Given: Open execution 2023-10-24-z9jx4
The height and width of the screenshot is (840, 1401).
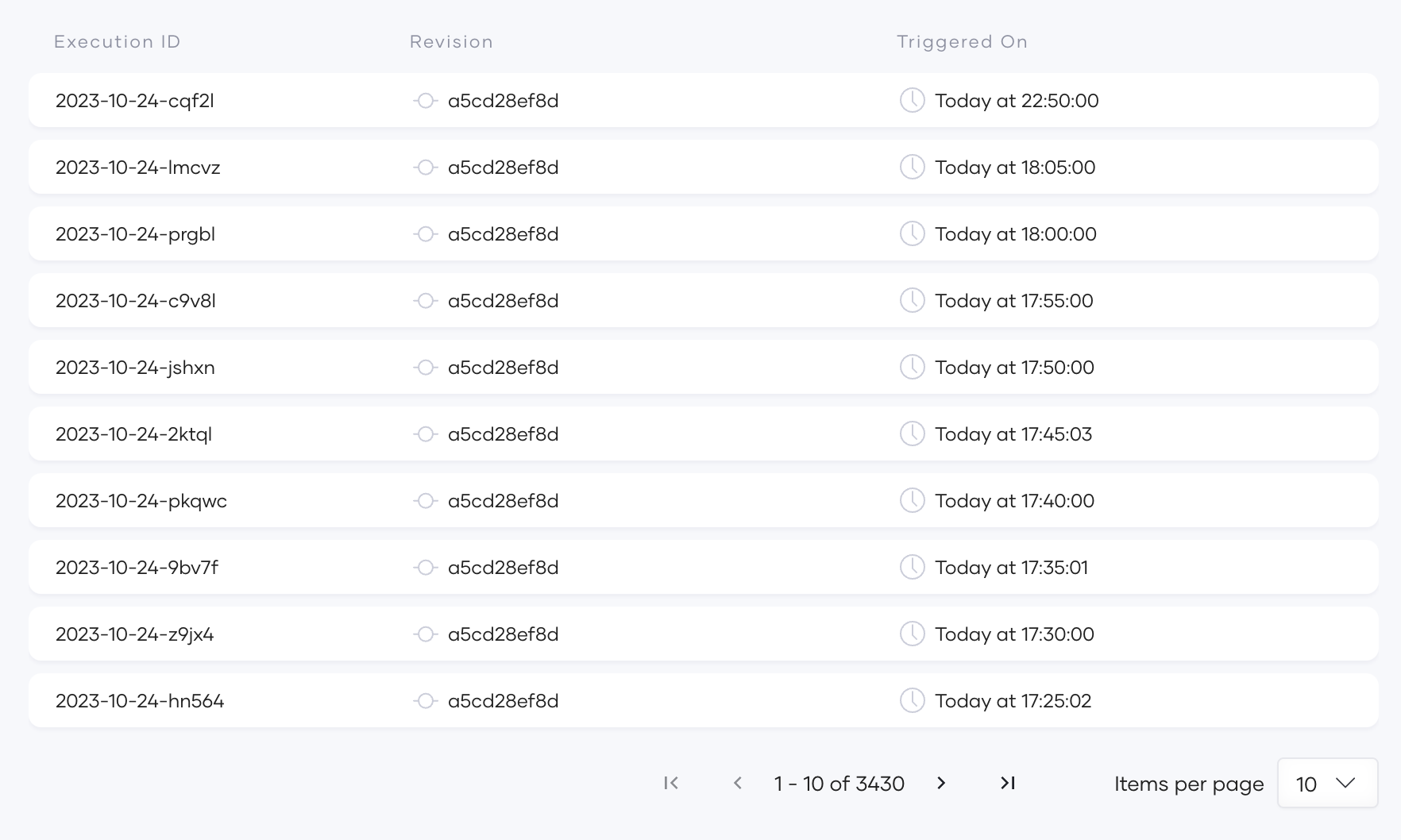Looking at the screenshot, I should 135,634.
